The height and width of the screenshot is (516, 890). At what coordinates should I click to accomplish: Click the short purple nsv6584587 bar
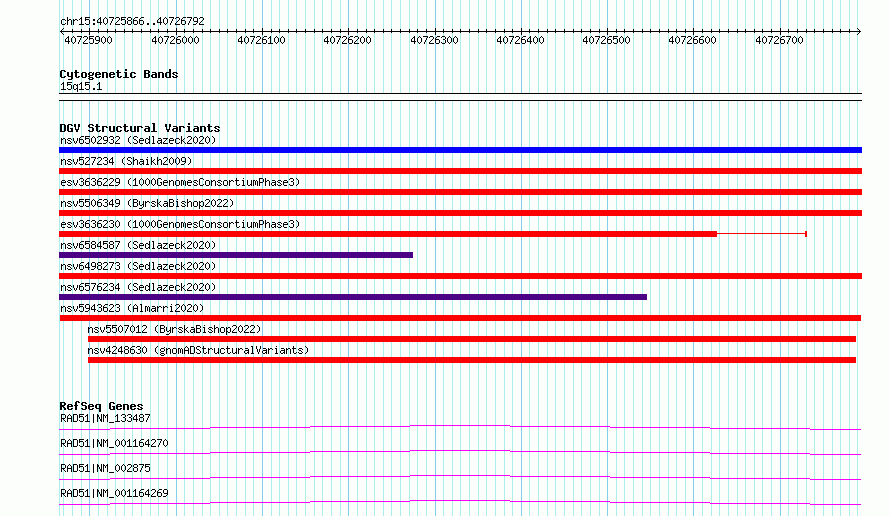(236, 255)
